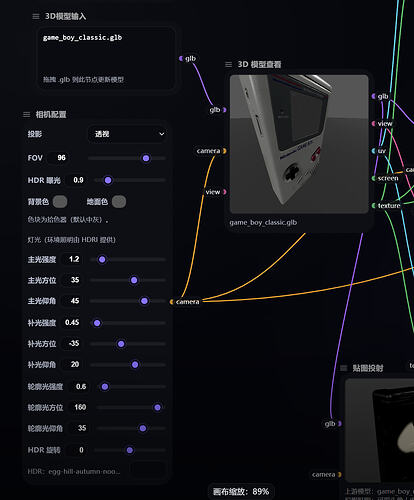Image resolution: width=414 pixels, height=500 pixels.
Task: Click the game_boy_classic.glb caption under the 3D viewer
Action: pos(263,222)
